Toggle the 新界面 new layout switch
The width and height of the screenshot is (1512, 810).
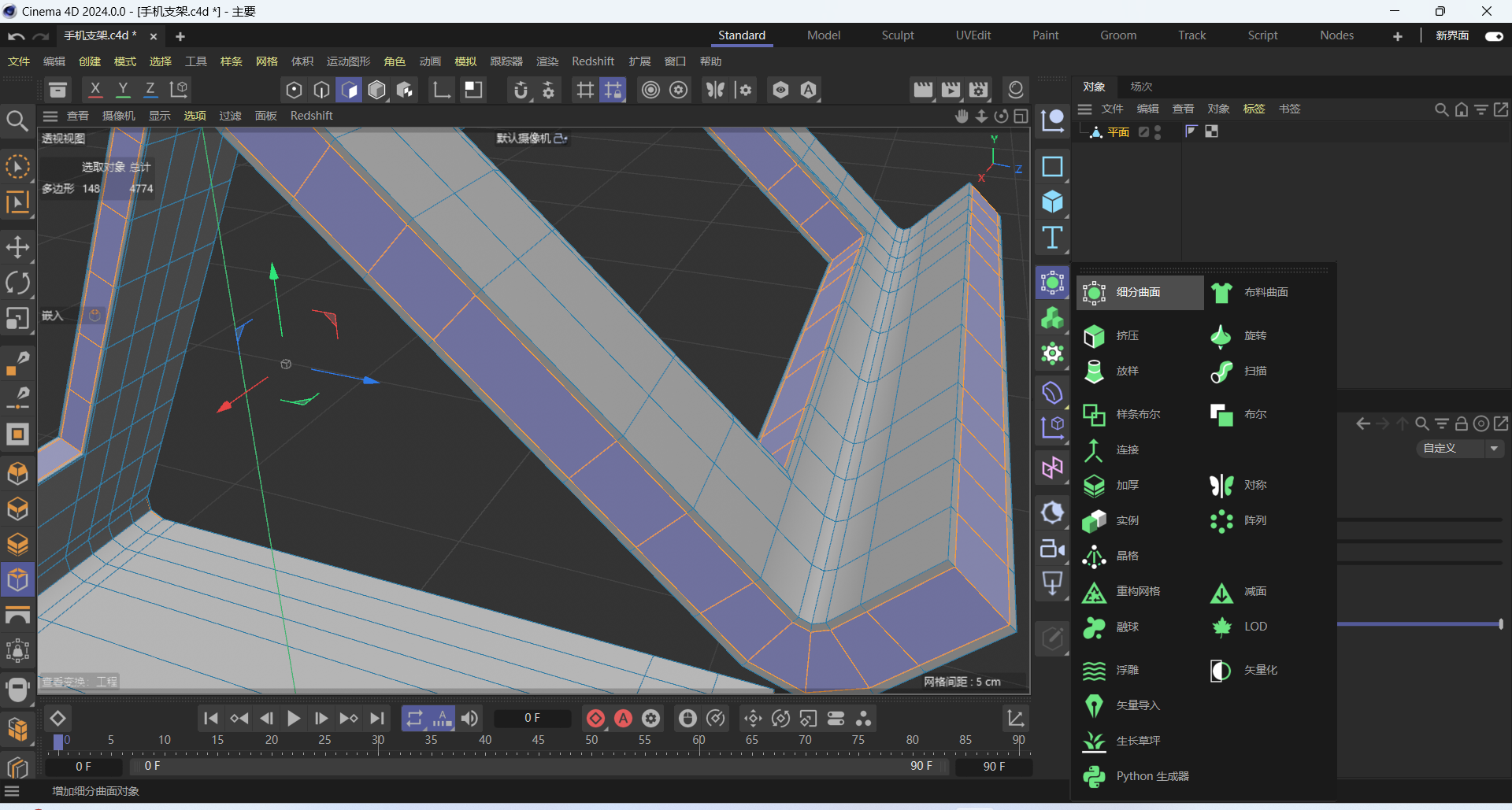pyautogui.click(x=1493, y=36)
